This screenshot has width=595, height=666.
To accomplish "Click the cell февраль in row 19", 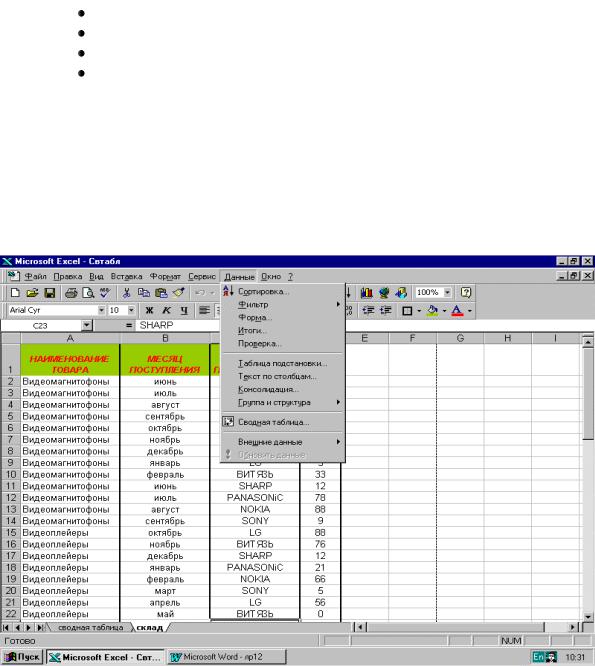I will pos(165,579).
